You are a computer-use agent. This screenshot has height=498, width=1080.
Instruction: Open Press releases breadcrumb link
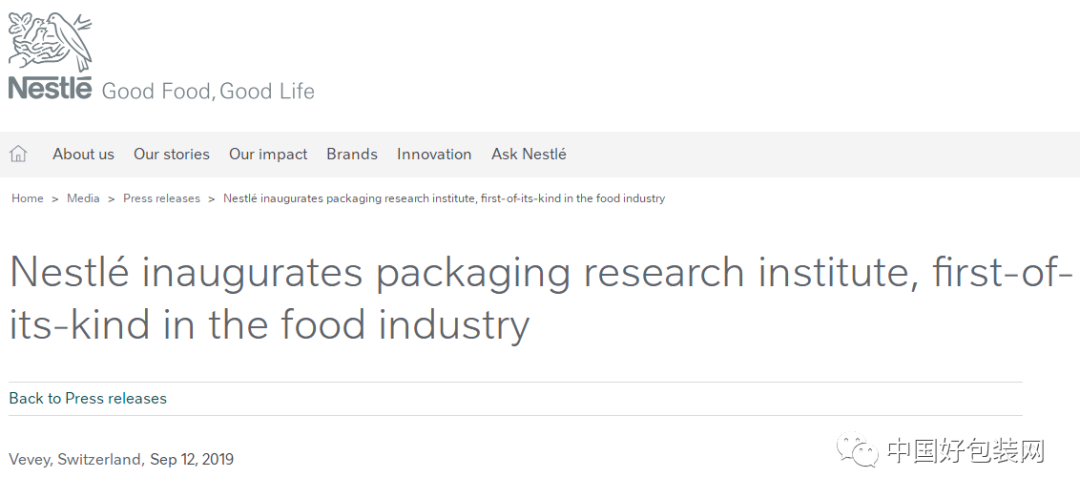pyautogui.click(x=162, y=198)
